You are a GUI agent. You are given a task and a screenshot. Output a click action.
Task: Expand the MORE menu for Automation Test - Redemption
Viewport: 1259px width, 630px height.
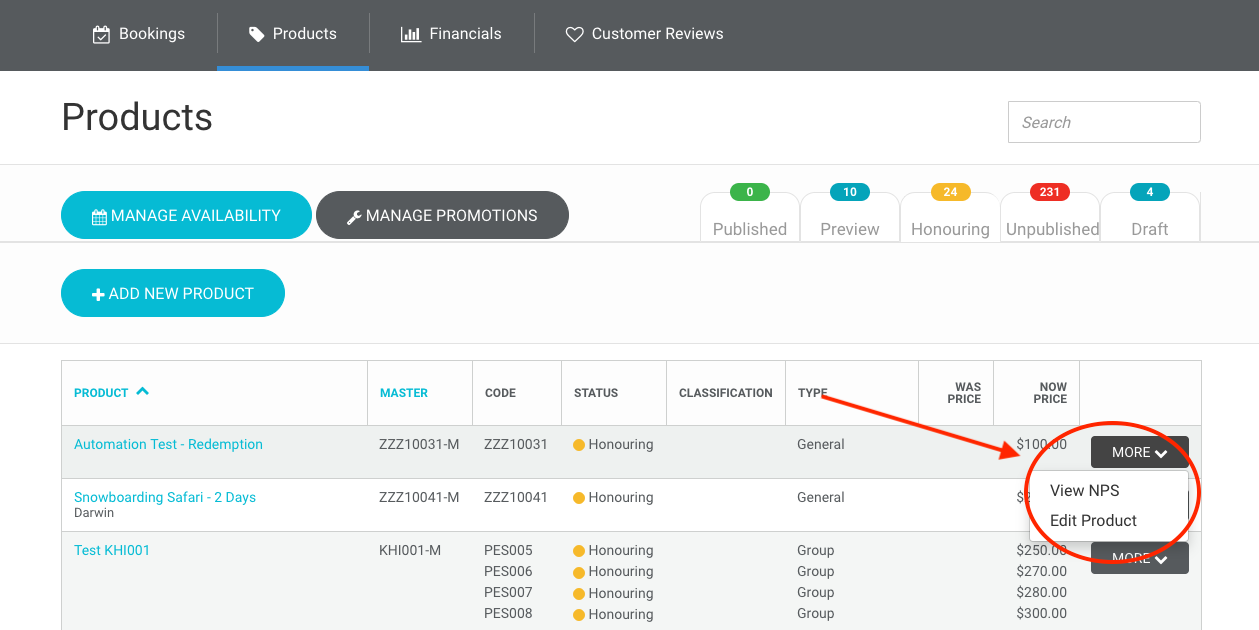(1139, 451)
